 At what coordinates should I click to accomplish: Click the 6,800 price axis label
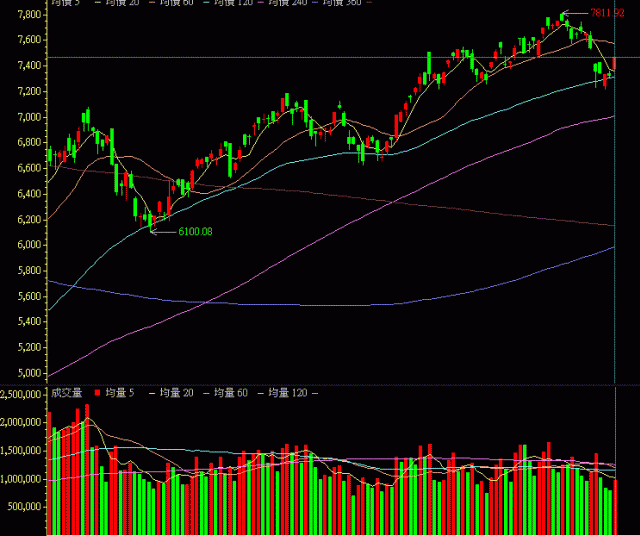(x=29, y=142)
